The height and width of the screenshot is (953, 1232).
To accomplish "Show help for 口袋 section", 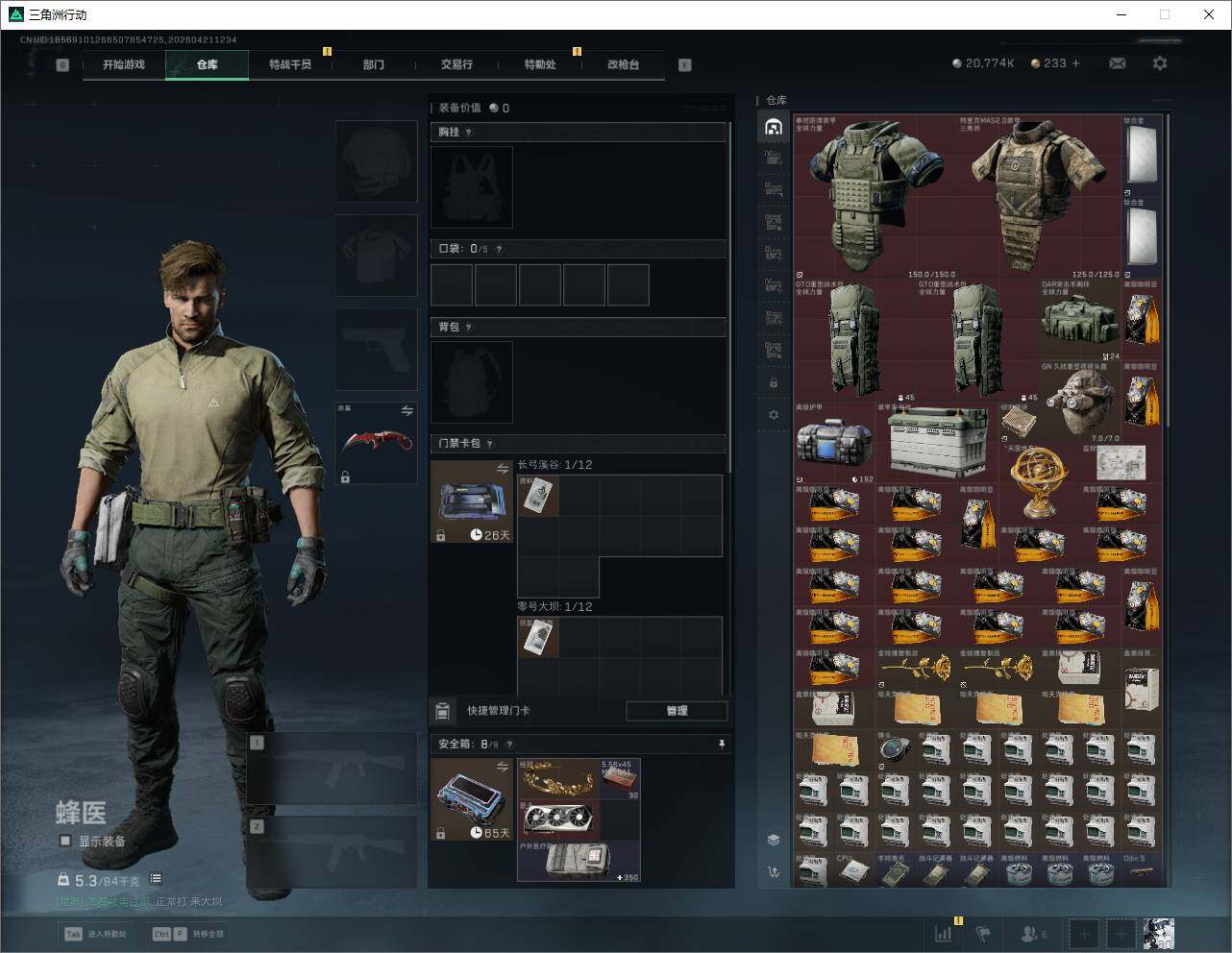I will click(x=499, y=249).
